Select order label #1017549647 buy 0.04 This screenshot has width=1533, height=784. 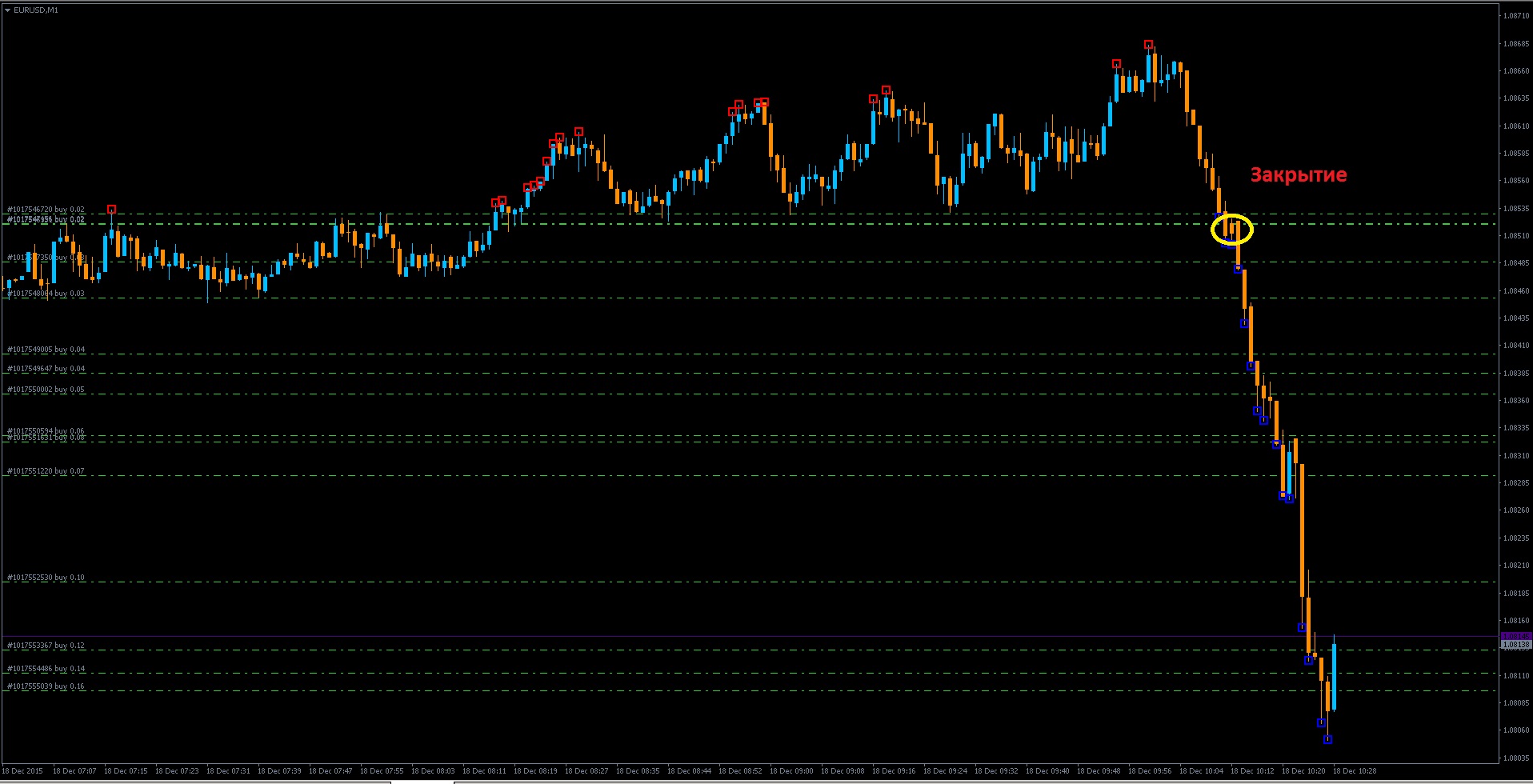[46, 369]
